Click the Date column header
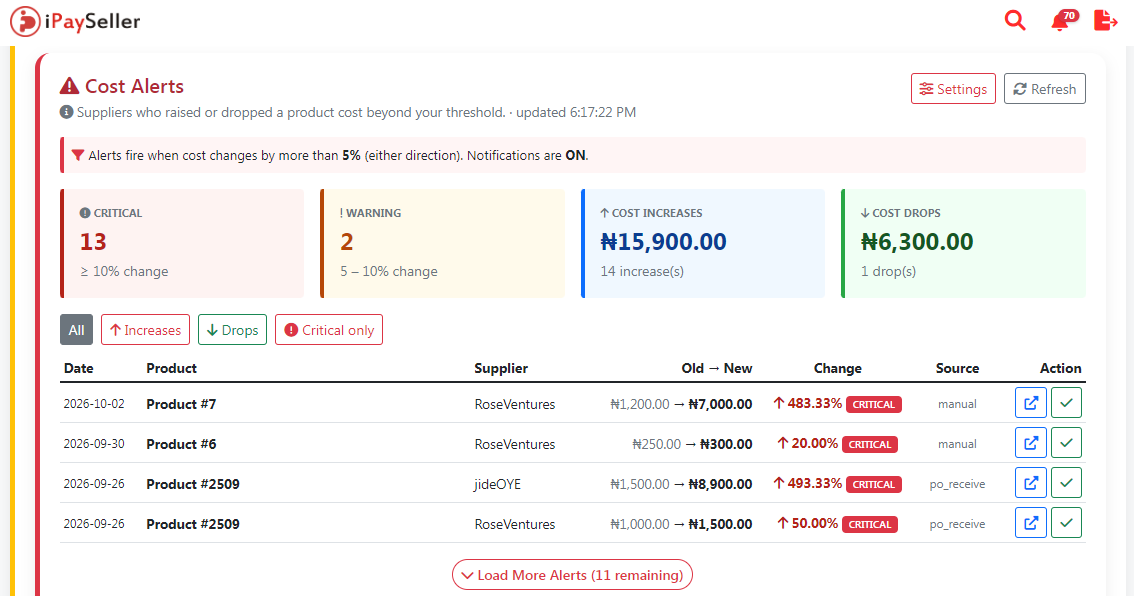Image resolution: width=1134 pixels, height=596 pixels. tap(79, 368)
